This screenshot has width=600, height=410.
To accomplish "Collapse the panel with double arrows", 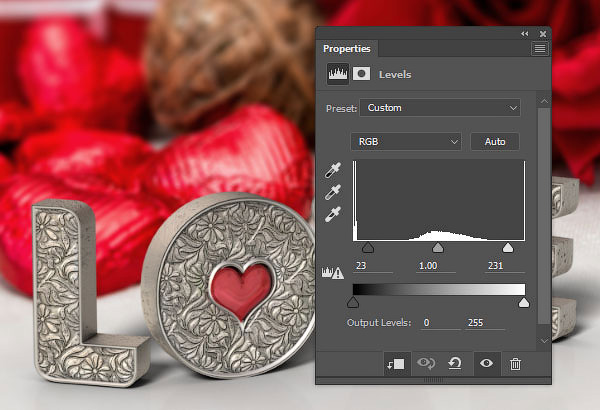I will point(525,34).
